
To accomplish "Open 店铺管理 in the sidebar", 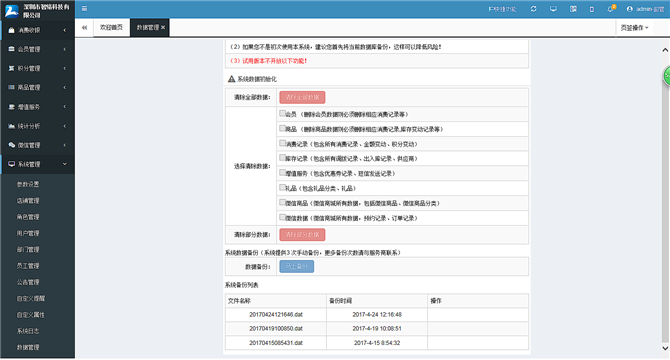I will [x=28, y=200].
